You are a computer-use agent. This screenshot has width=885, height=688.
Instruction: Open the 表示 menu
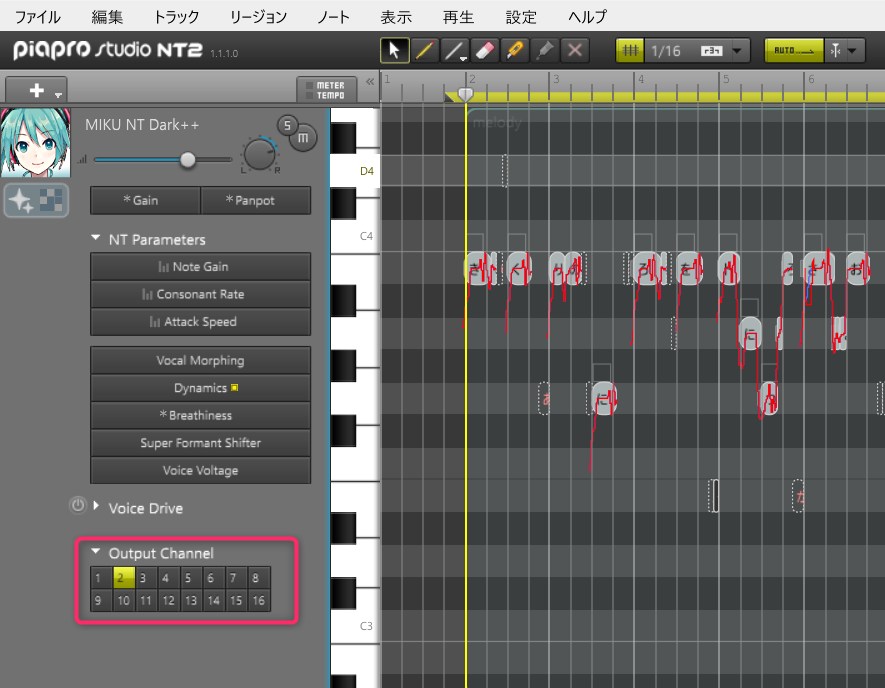pos(396,17)
